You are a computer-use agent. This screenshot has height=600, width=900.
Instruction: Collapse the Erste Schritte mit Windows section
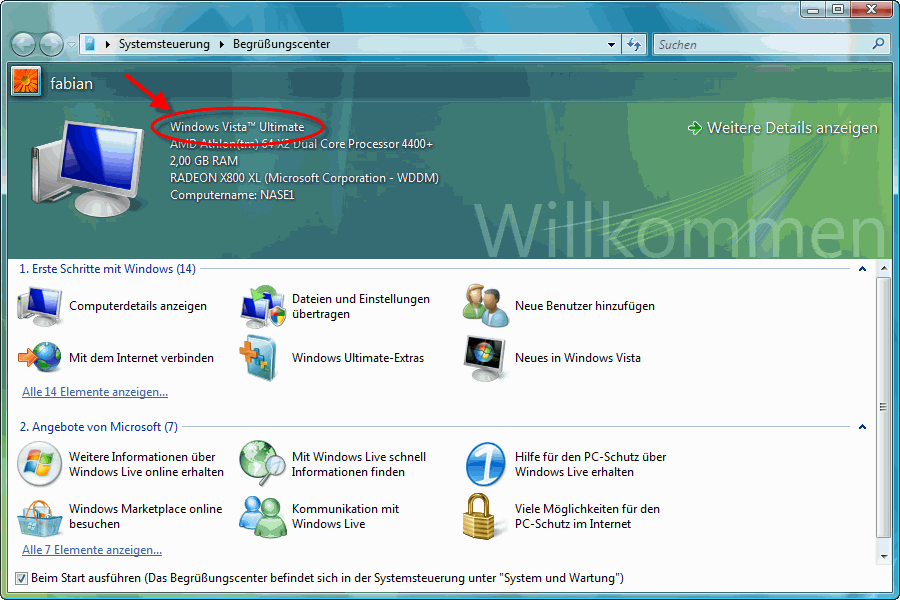click(x=862, y=269)
